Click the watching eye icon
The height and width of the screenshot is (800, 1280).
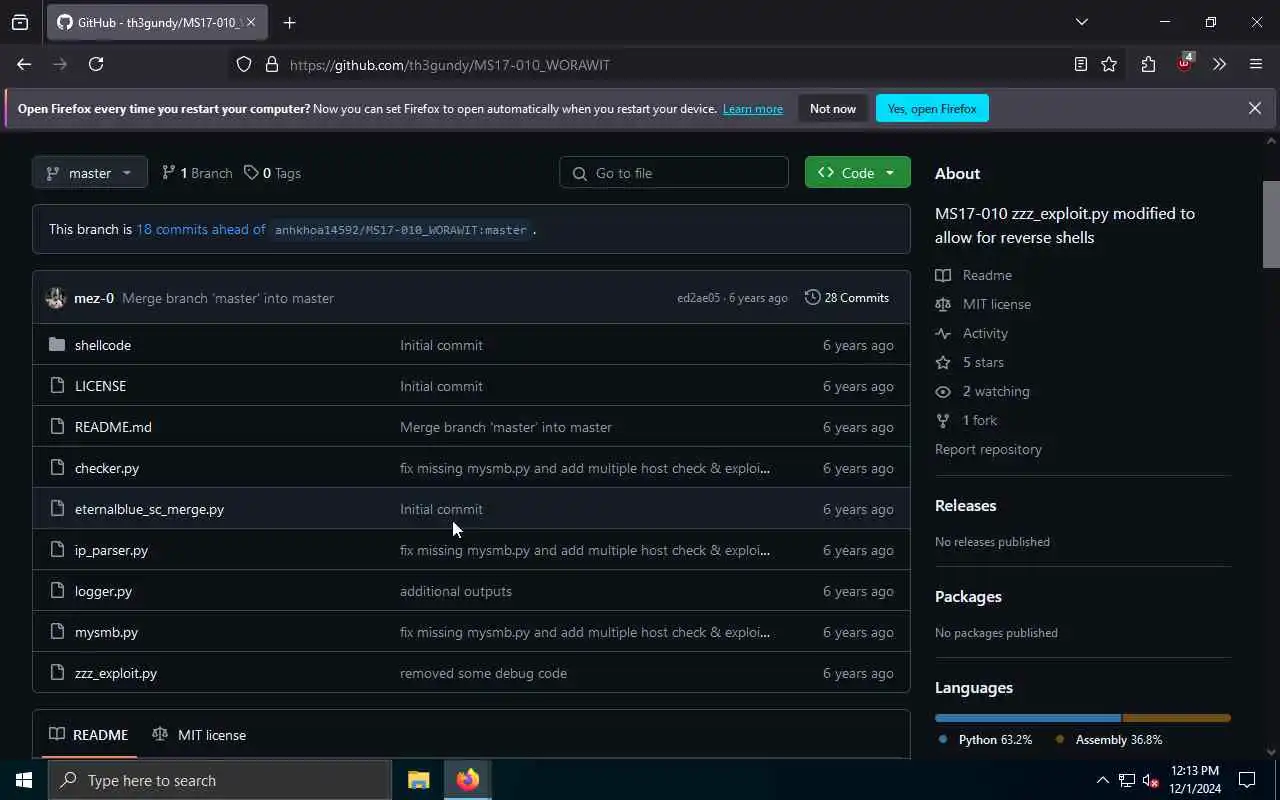pyautogui.click(x=943, y=391)
